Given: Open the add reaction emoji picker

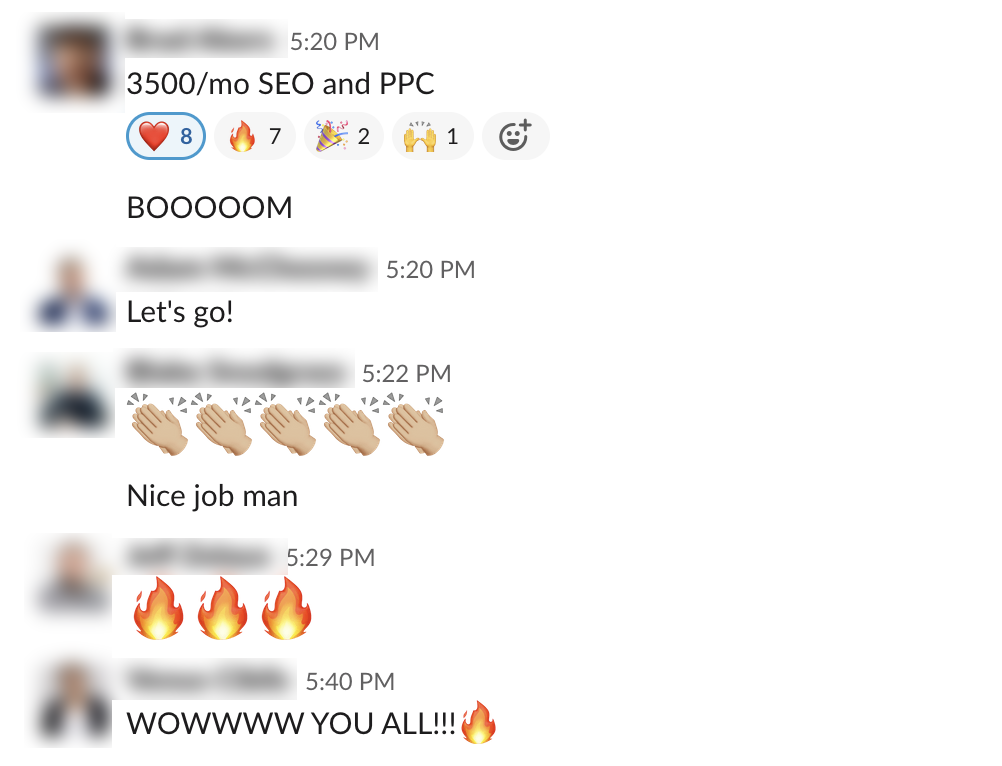Looking at the screenshot, I should 516,136.
